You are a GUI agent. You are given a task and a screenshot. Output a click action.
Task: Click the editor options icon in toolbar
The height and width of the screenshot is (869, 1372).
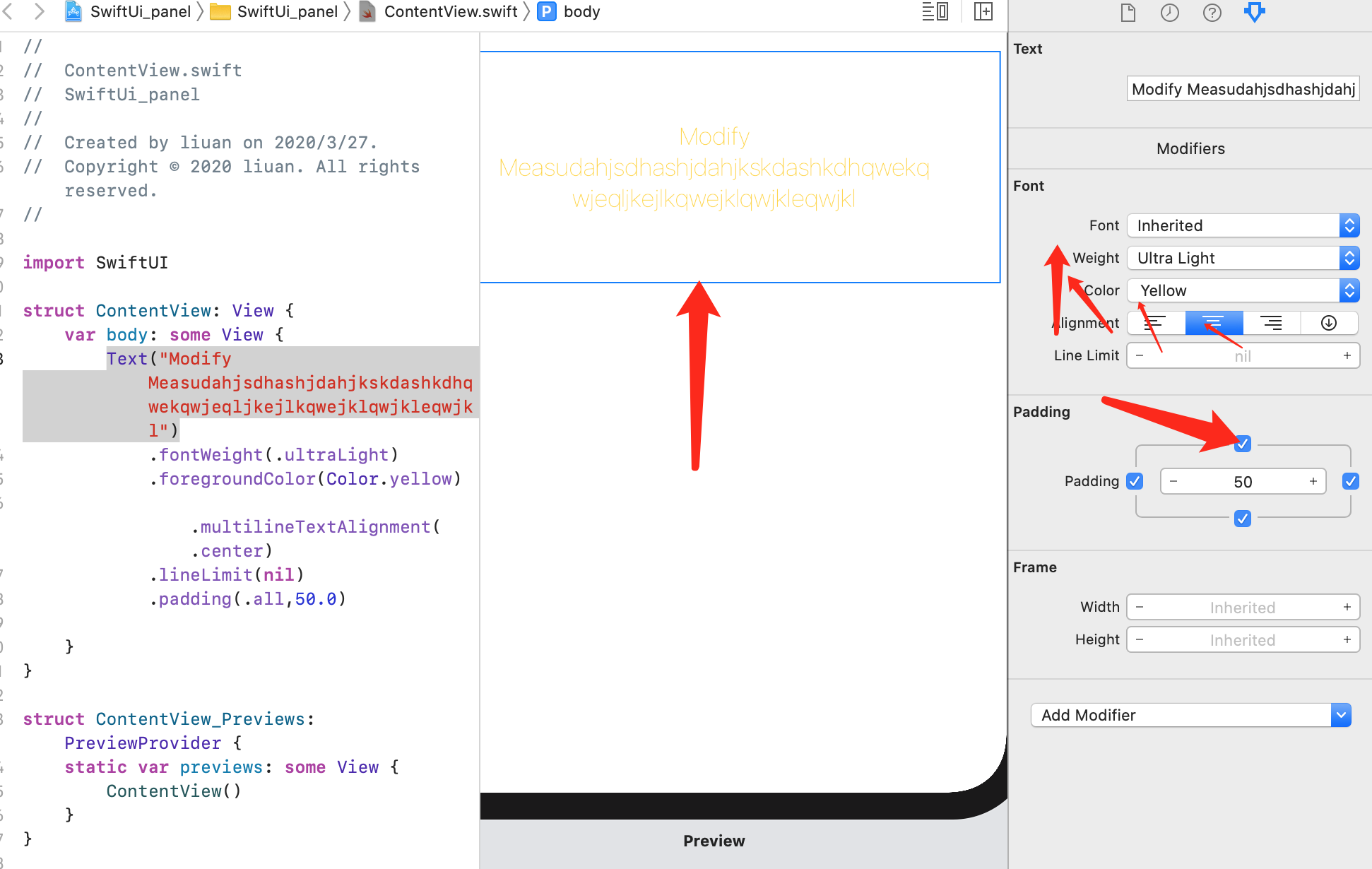coord(935,11)
